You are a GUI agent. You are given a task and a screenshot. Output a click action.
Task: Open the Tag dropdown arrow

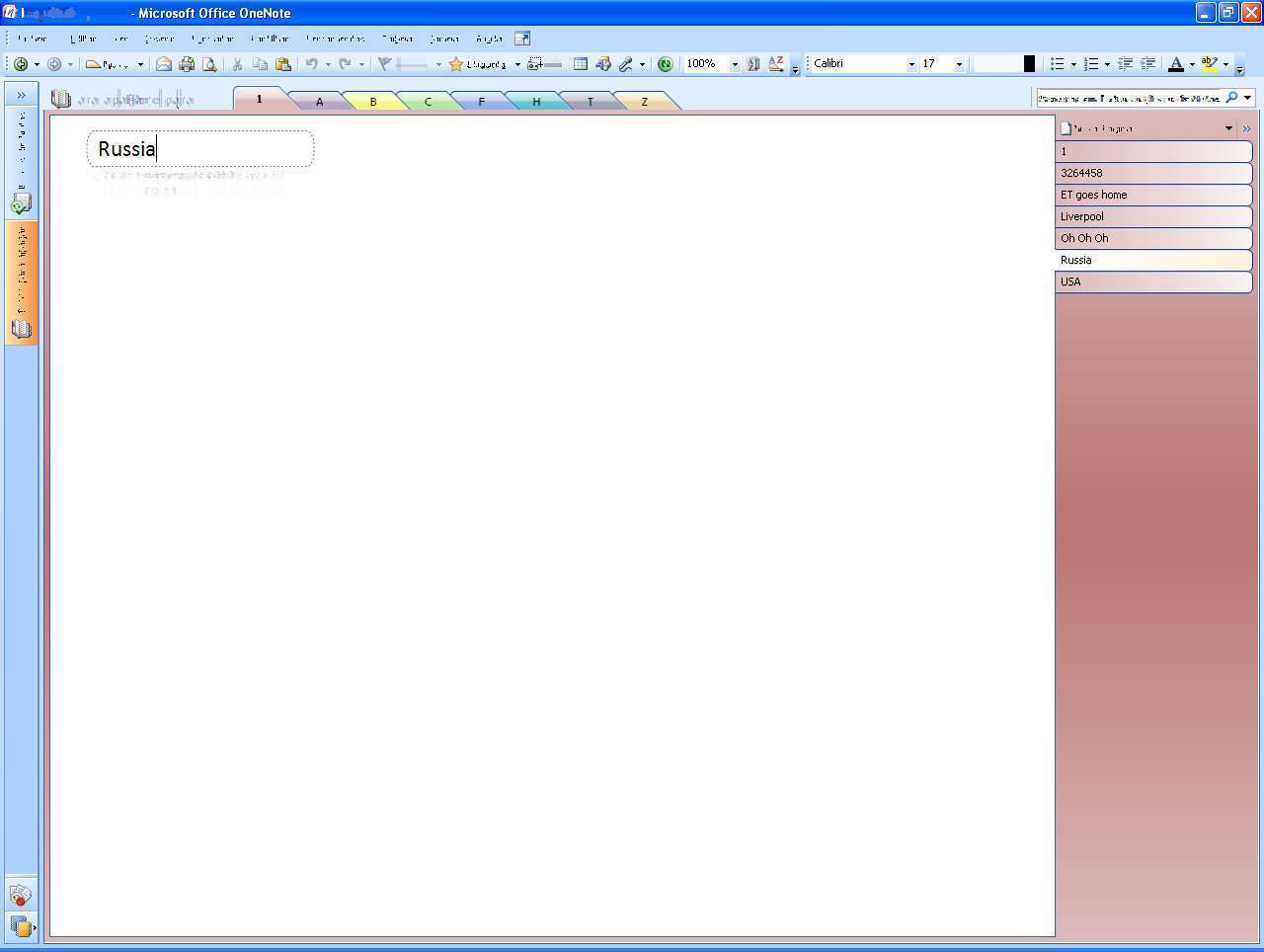tap(517, 64)
